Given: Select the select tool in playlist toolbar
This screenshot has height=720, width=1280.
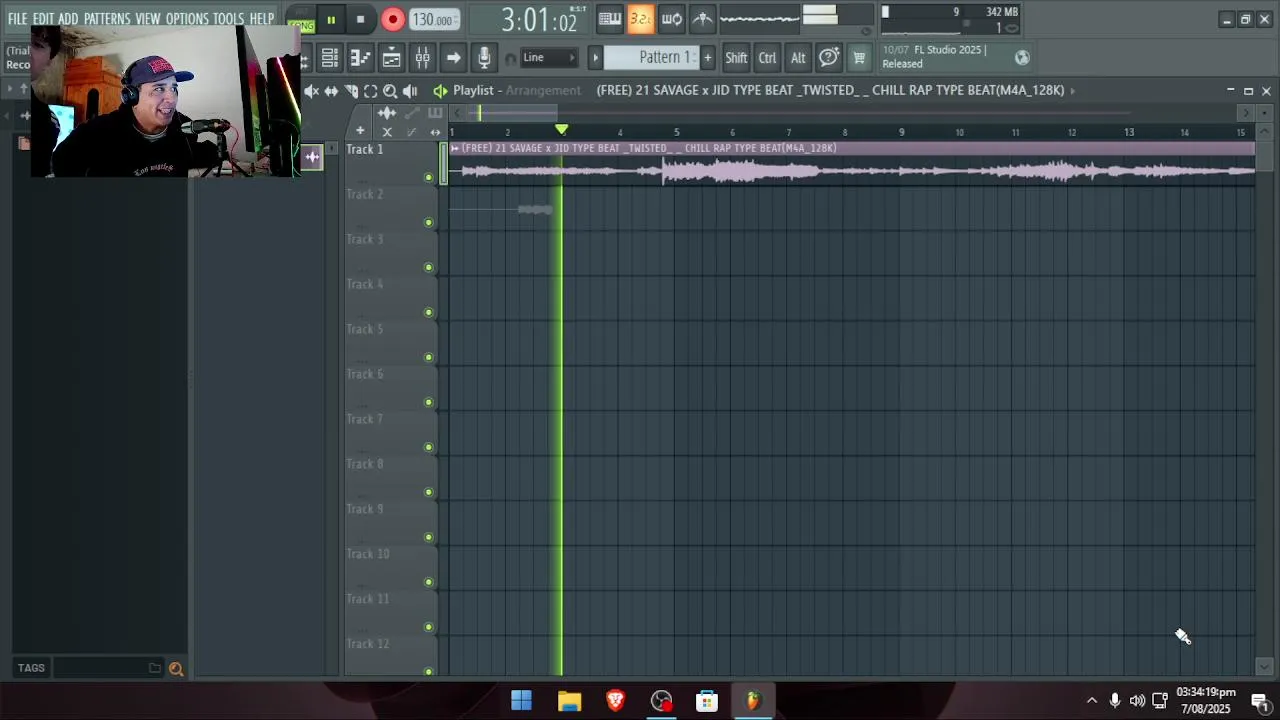Looking at the screenshot, I should click(370, 91).
